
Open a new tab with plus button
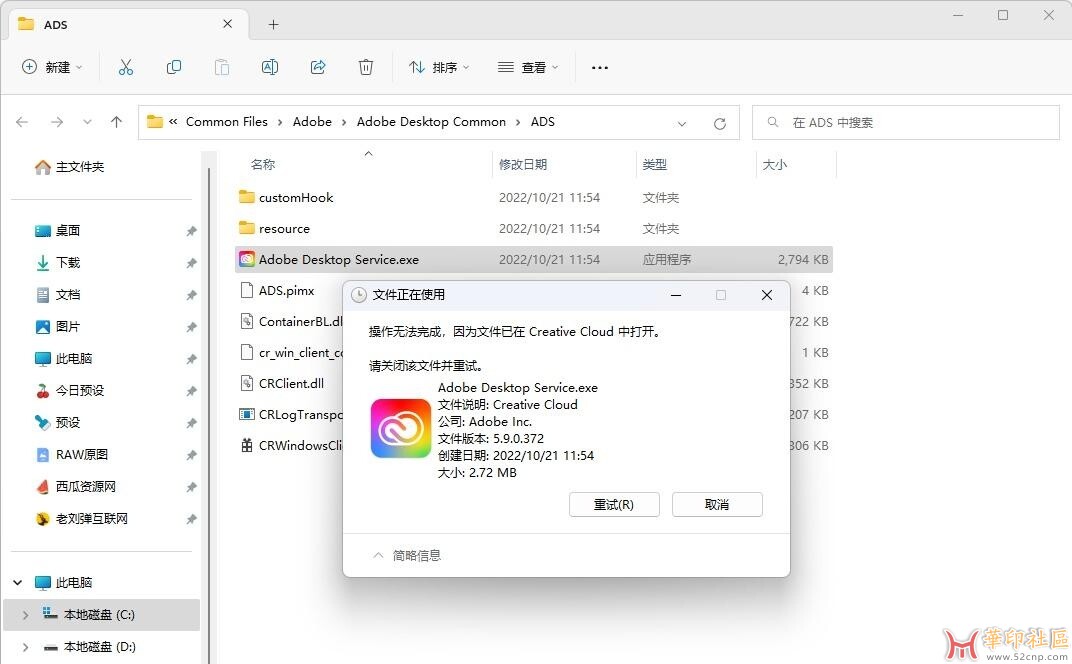[273, 25]
